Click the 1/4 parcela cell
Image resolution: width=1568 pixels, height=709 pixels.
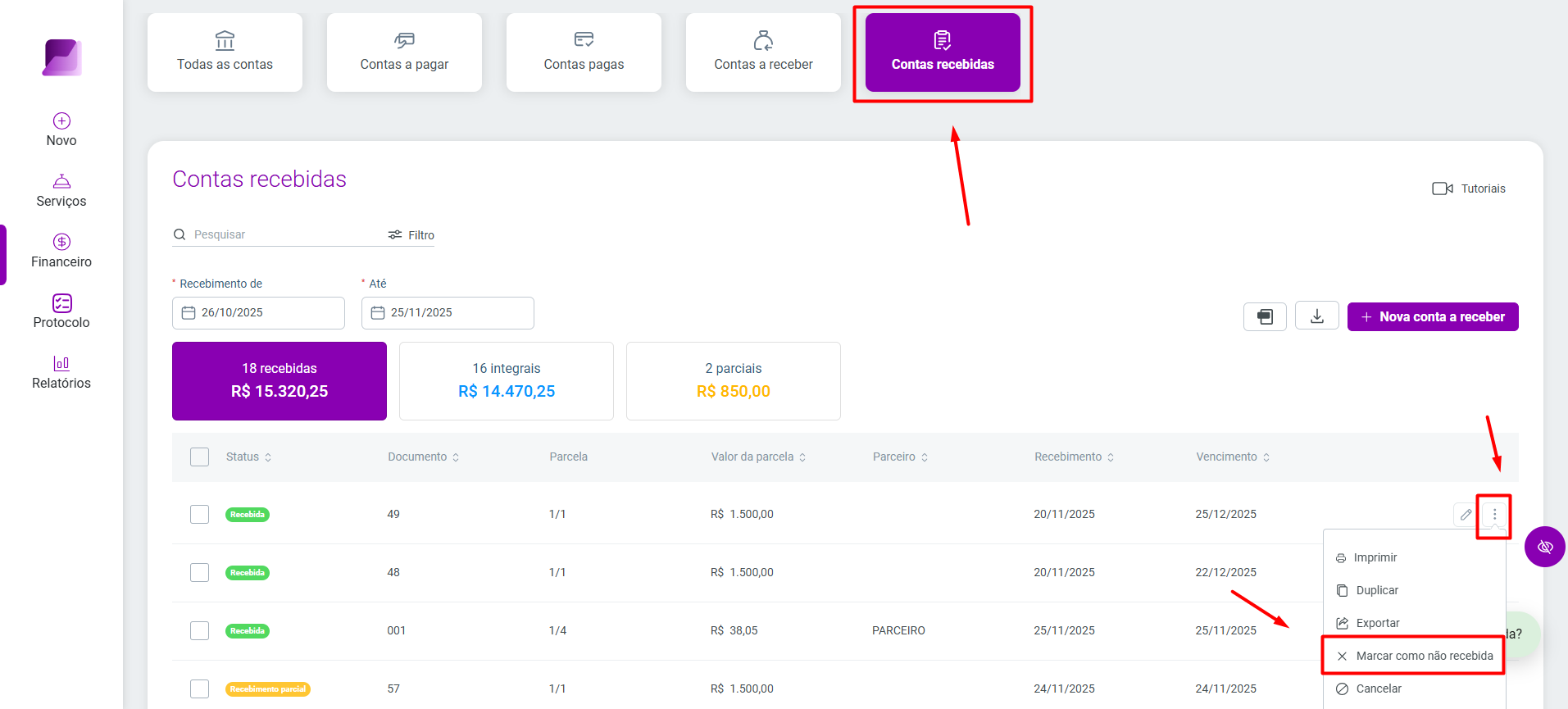557,630
